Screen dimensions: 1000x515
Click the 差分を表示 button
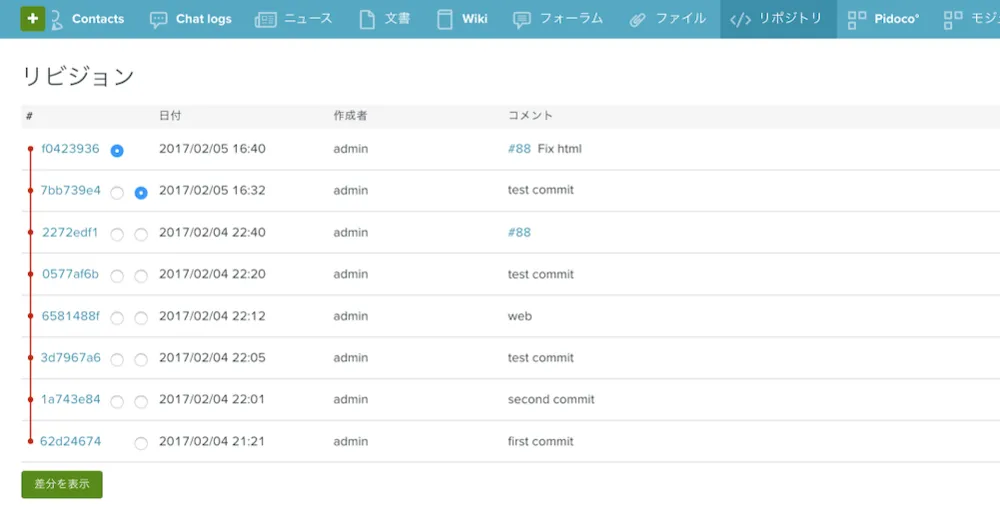tap(62, 484)
